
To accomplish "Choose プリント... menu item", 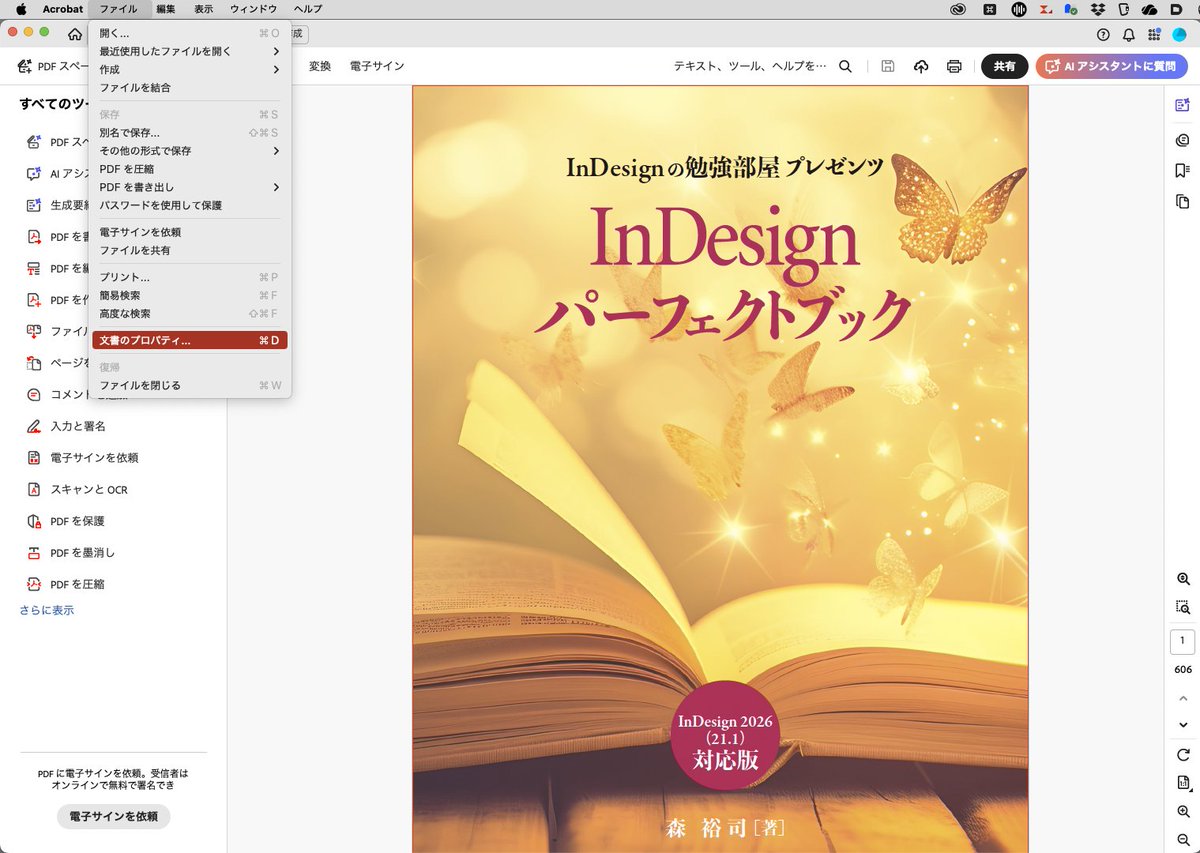I will pyautogui.click(x=190, y=277).
